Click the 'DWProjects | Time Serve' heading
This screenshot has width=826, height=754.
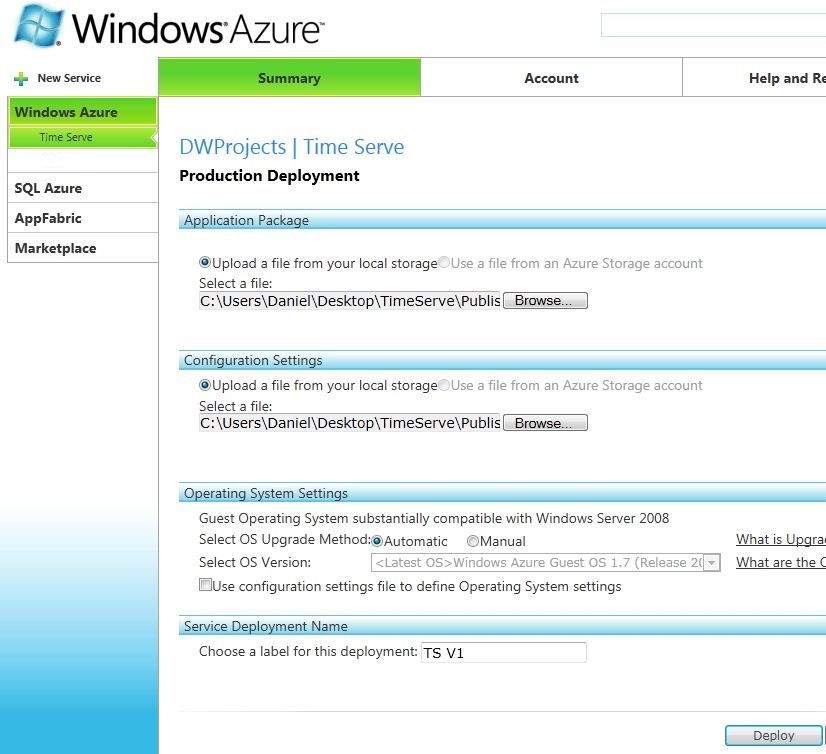click(x=292, y=147)
